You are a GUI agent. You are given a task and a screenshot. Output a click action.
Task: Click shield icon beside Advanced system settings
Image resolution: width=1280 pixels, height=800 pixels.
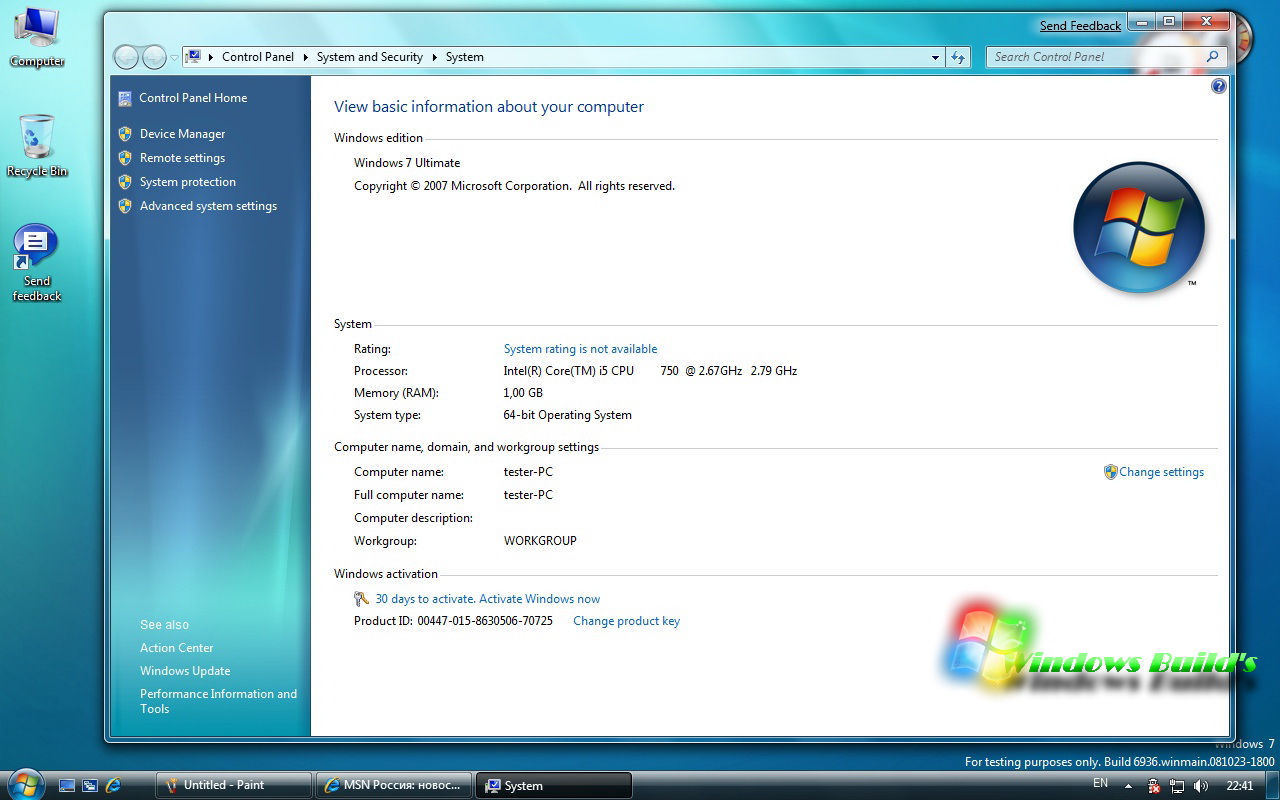(x=125, y=206)
